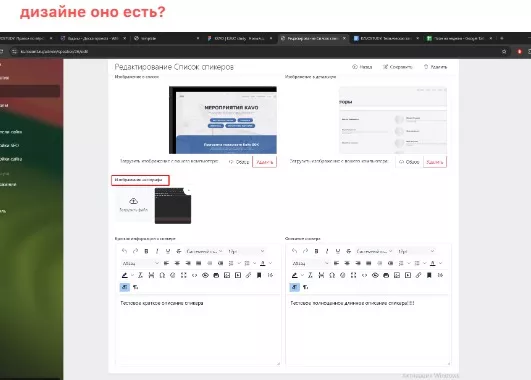The width and height of the screenshot is (531, 380).
Task: Click the Сохранить save button
Action: (x=398, y=67)
